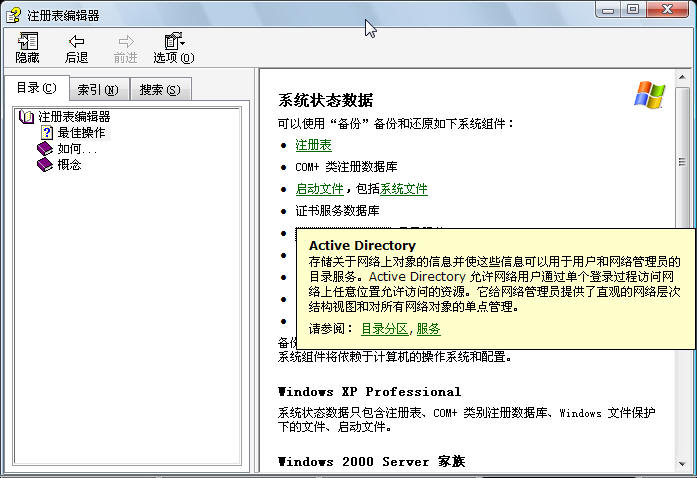Open the 启动文件 hyperlink
This screenshot has height=478, width=697.
tap(320, 189)
